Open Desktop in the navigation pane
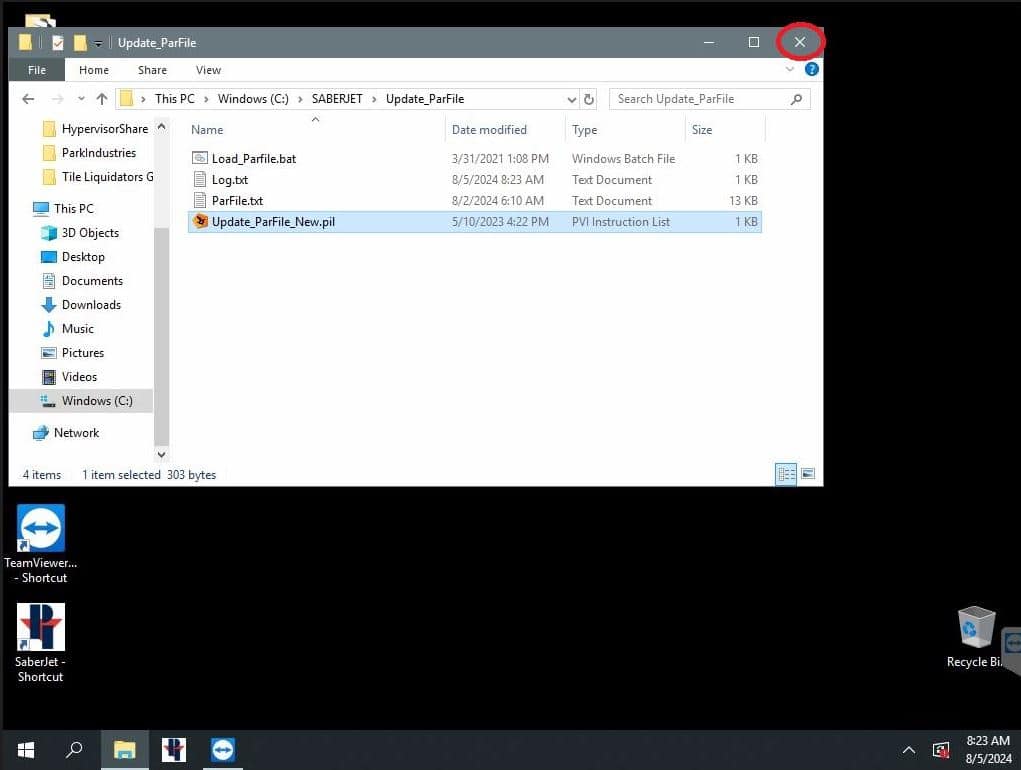This screenshot has width=1021, height=770. (73, 257)
